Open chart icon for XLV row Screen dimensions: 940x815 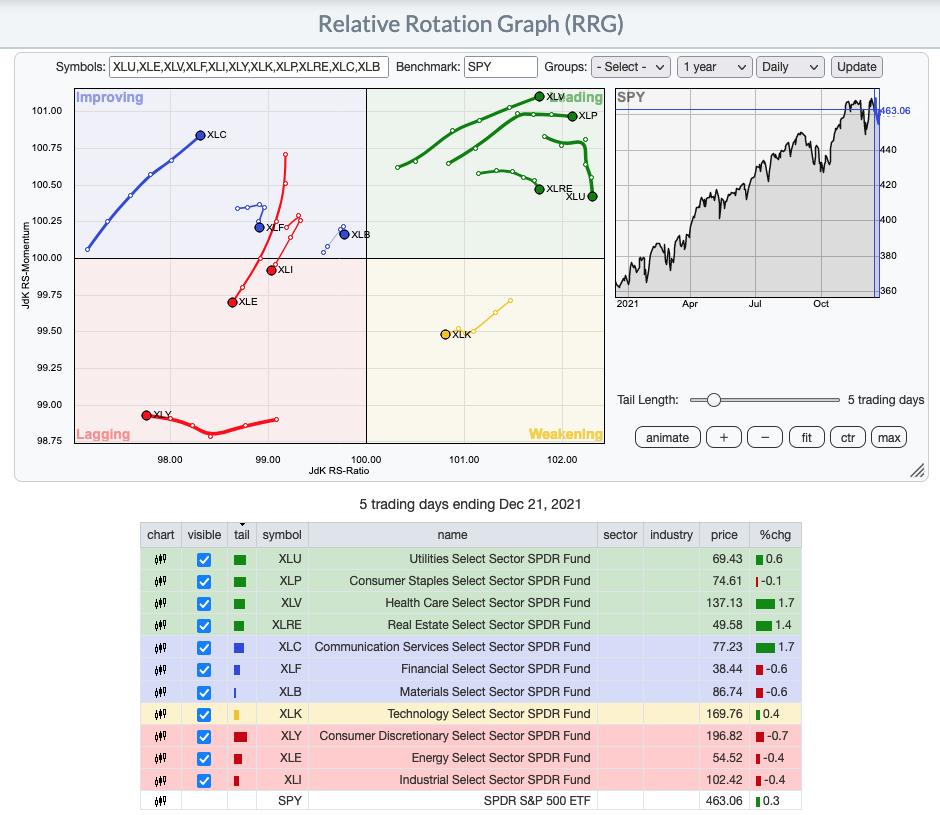coord(160,603)
